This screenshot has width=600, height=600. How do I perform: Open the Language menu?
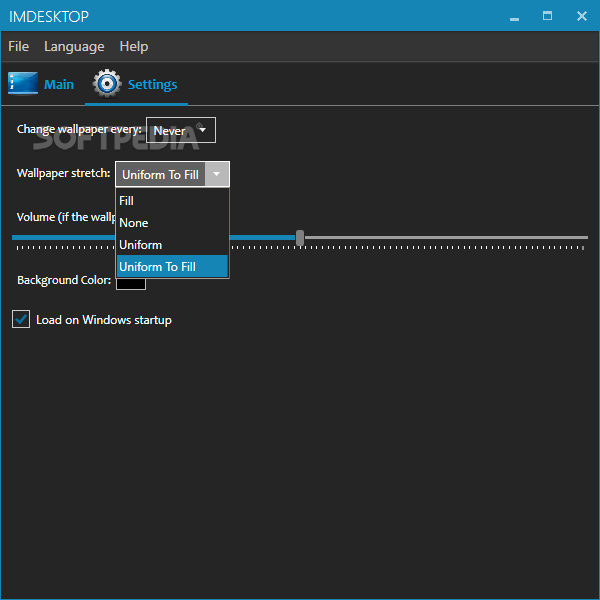pyautogui.click(x=74, y=47)
